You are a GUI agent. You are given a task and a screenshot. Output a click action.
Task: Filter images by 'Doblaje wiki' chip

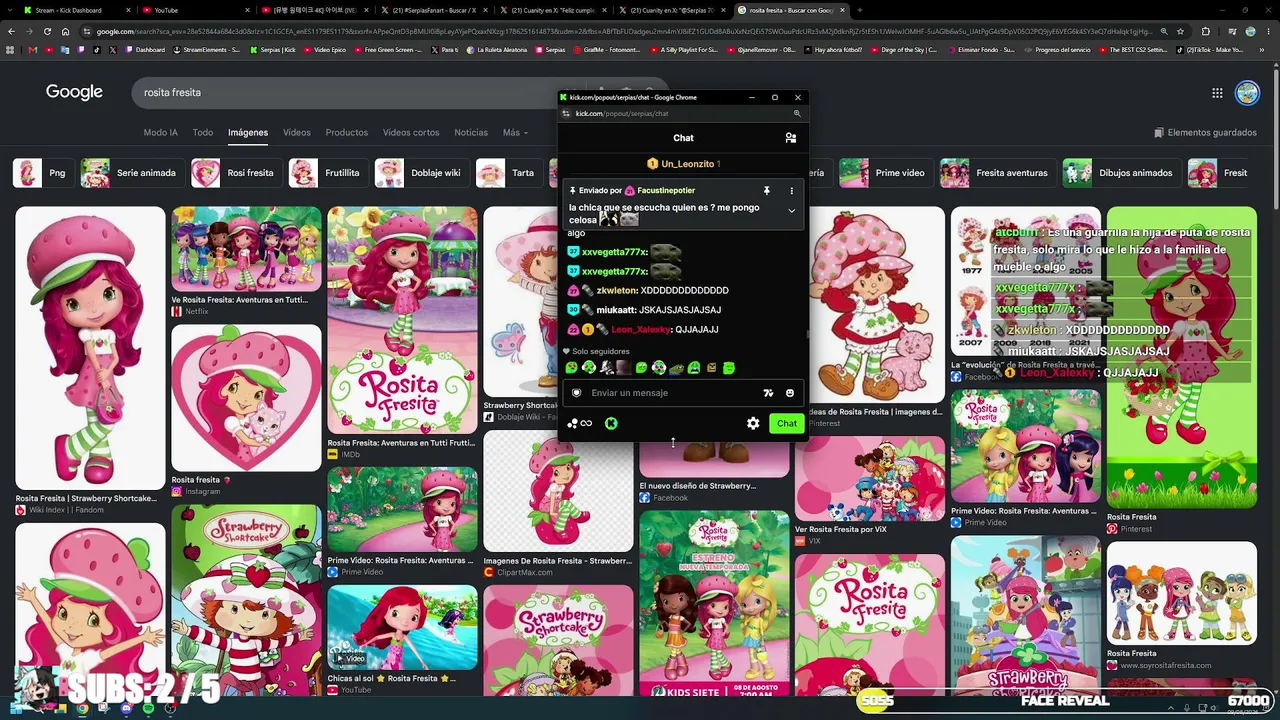pos(421,173)
